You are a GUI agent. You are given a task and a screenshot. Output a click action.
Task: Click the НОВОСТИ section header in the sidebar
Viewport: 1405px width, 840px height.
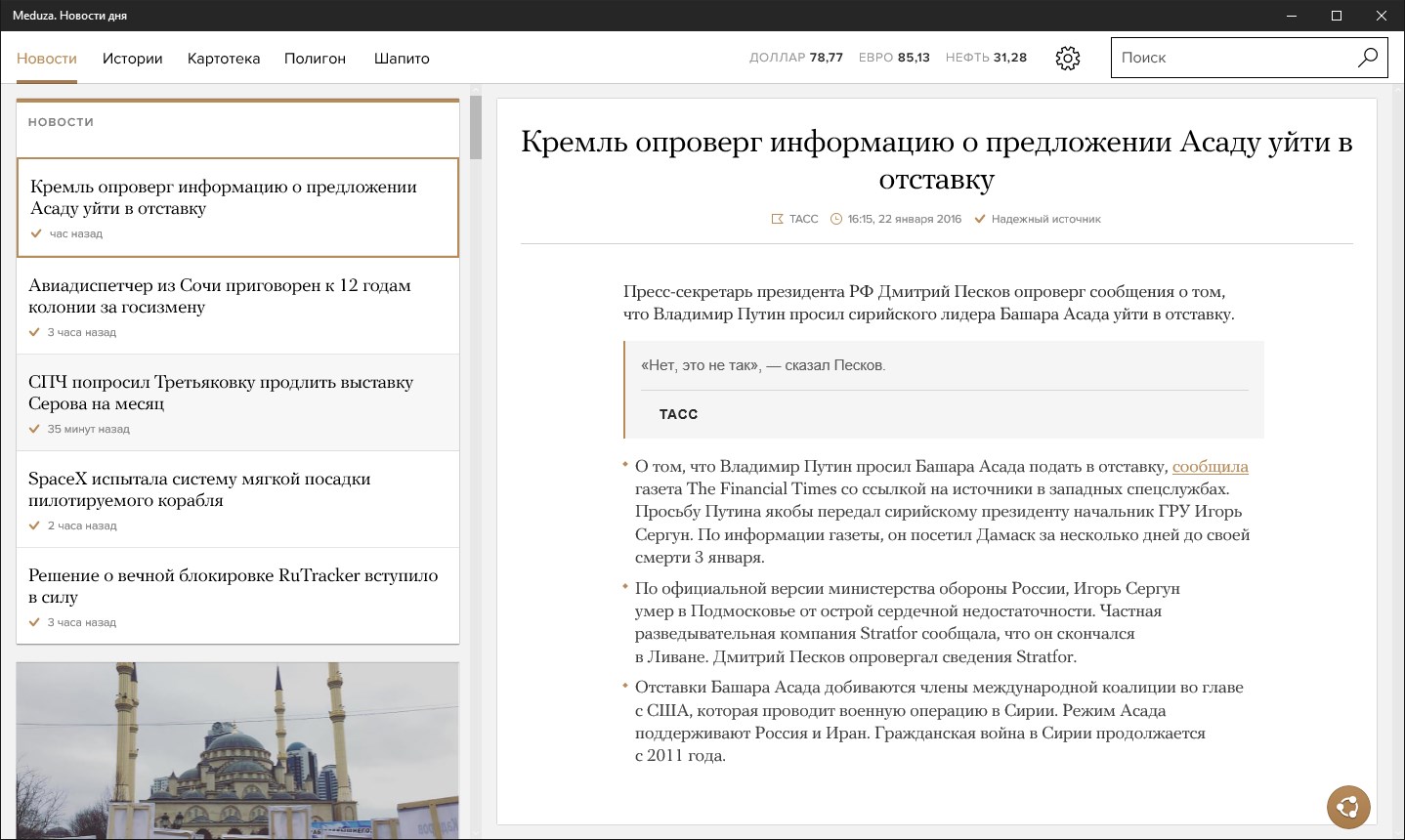pos(61,122)
